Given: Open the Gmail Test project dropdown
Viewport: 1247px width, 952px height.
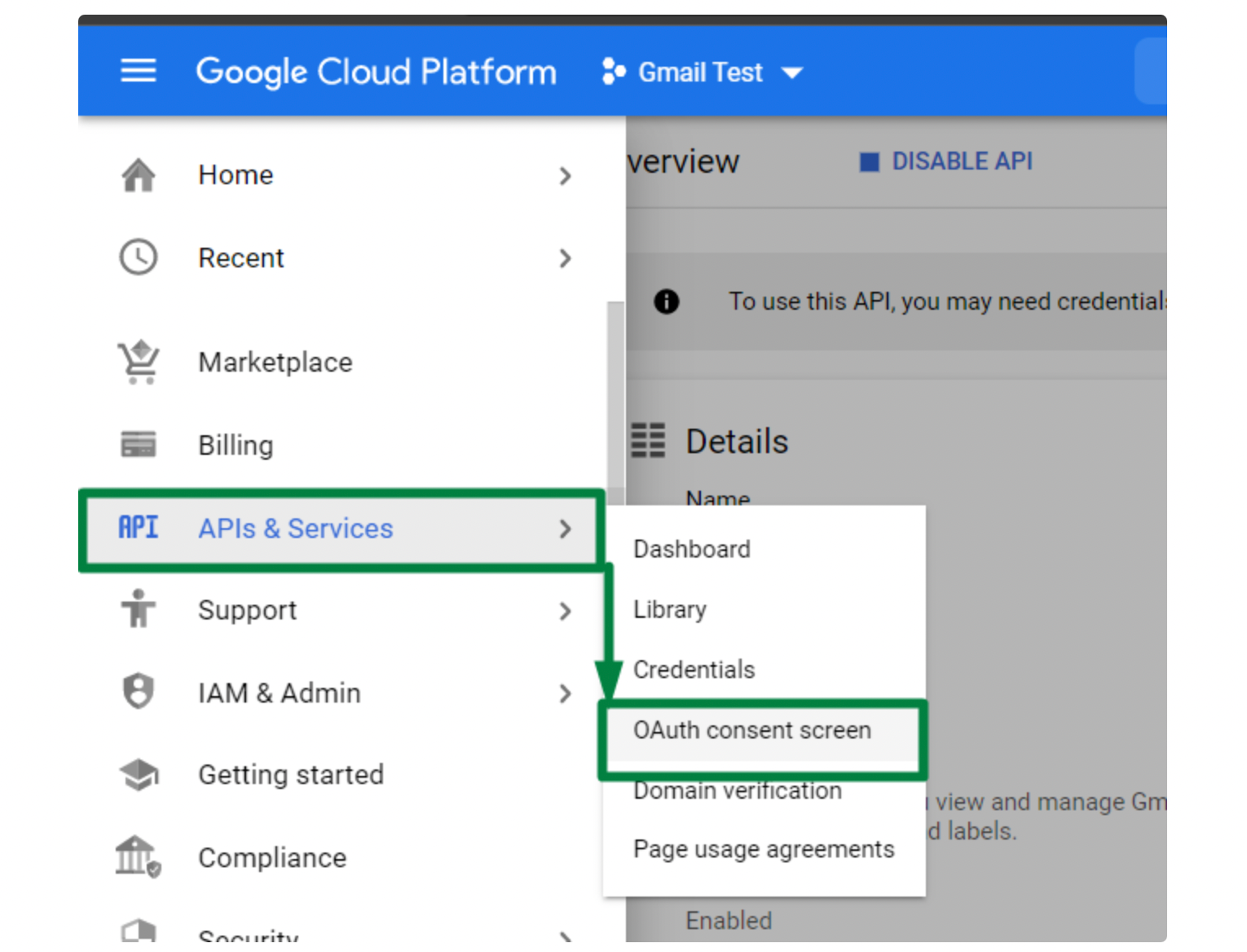Looking at the screenshot, I should [x=703, y=73].
